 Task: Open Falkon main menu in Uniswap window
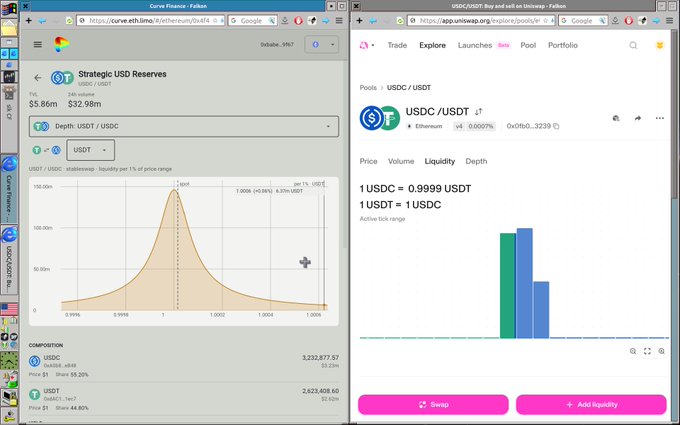coord(670,20)
